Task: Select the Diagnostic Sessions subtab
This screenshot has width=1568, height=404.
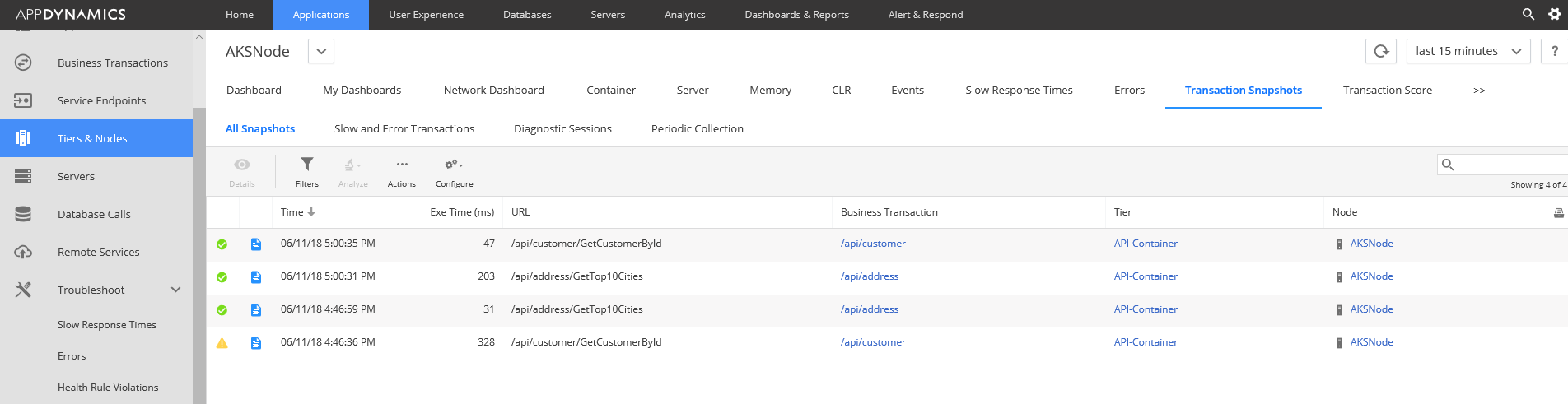Action: [562, 129]
